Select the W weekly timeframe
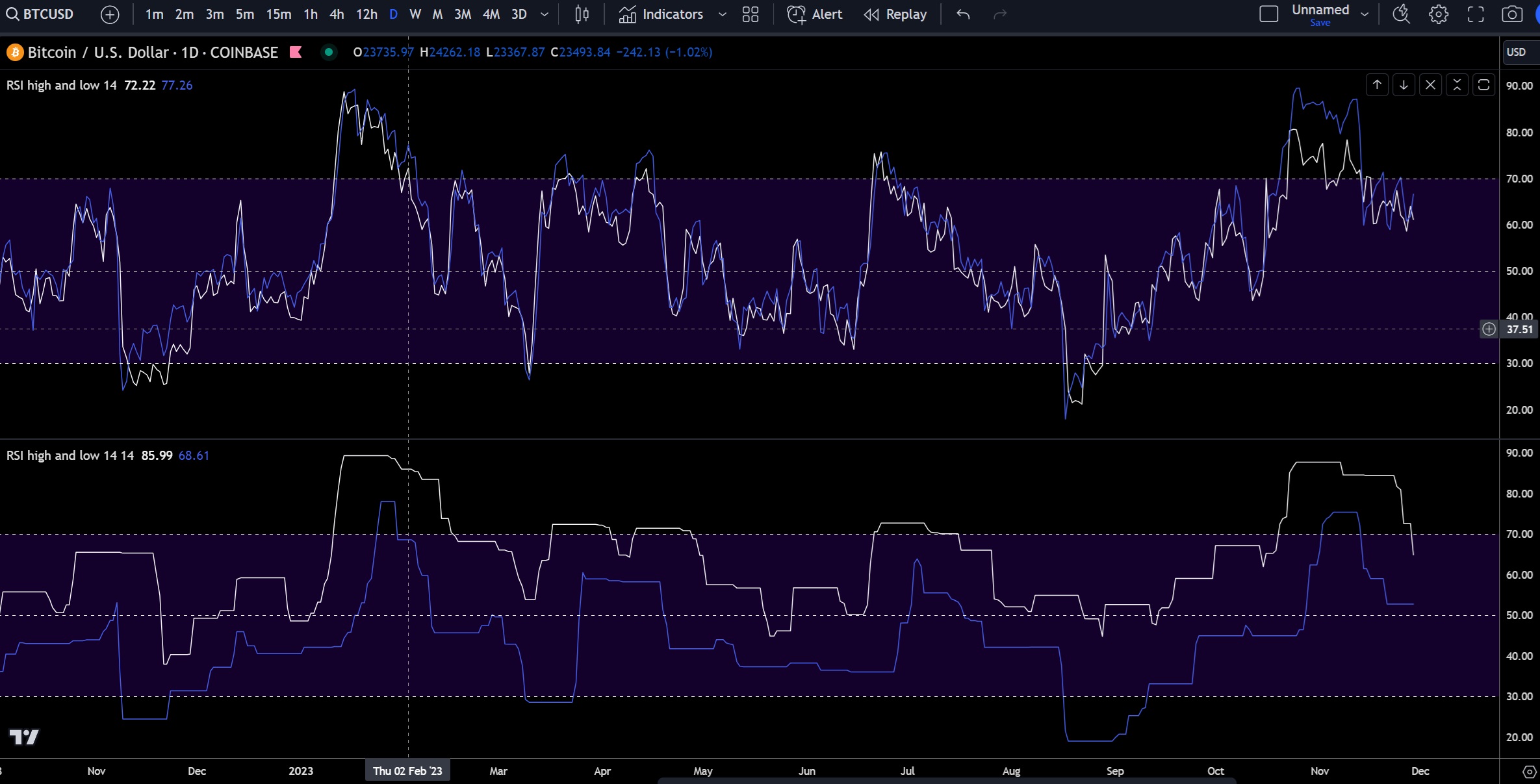Screen dimensions: 1540x784 pos(415,14)
